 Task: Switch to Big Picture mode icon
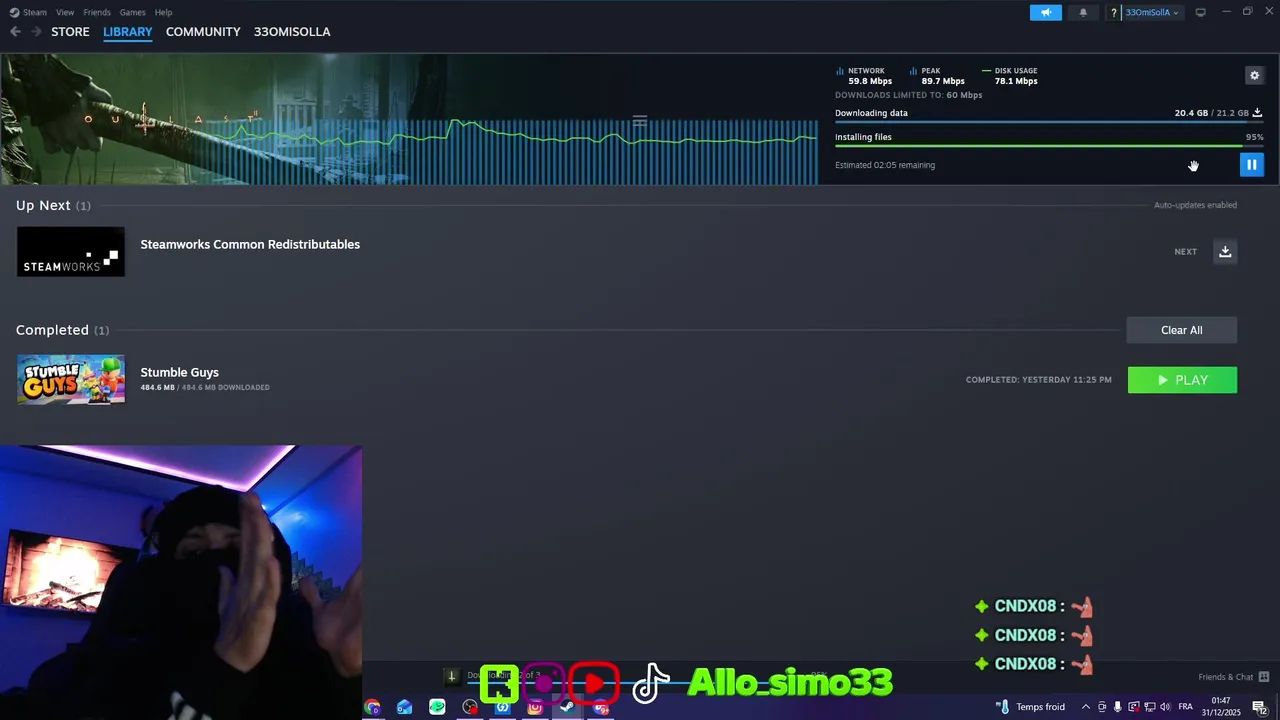1200,13
